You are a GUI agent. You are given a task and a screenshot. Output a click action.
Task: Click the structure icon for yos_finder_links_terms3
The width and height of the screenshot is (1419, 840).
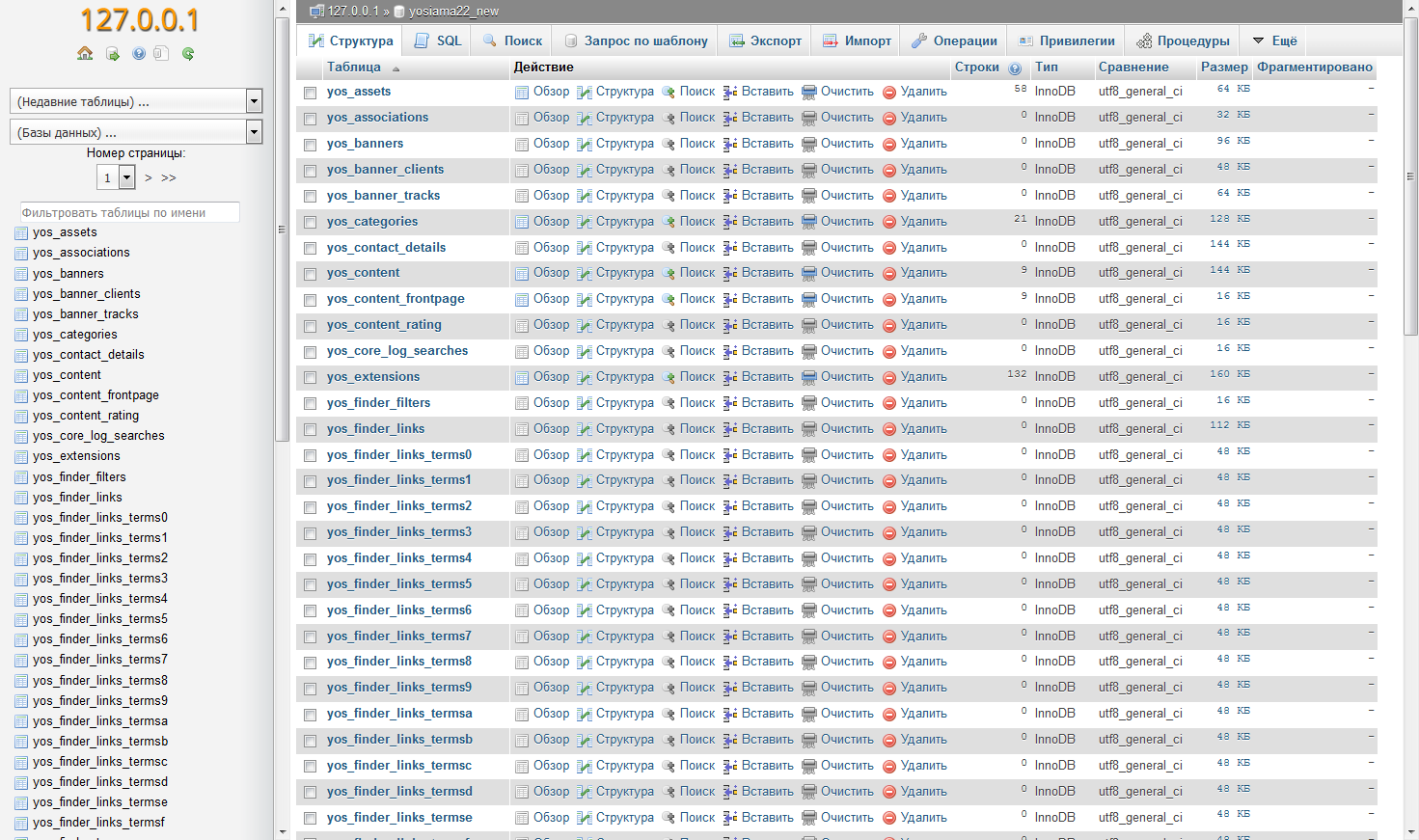coord(585,533)
